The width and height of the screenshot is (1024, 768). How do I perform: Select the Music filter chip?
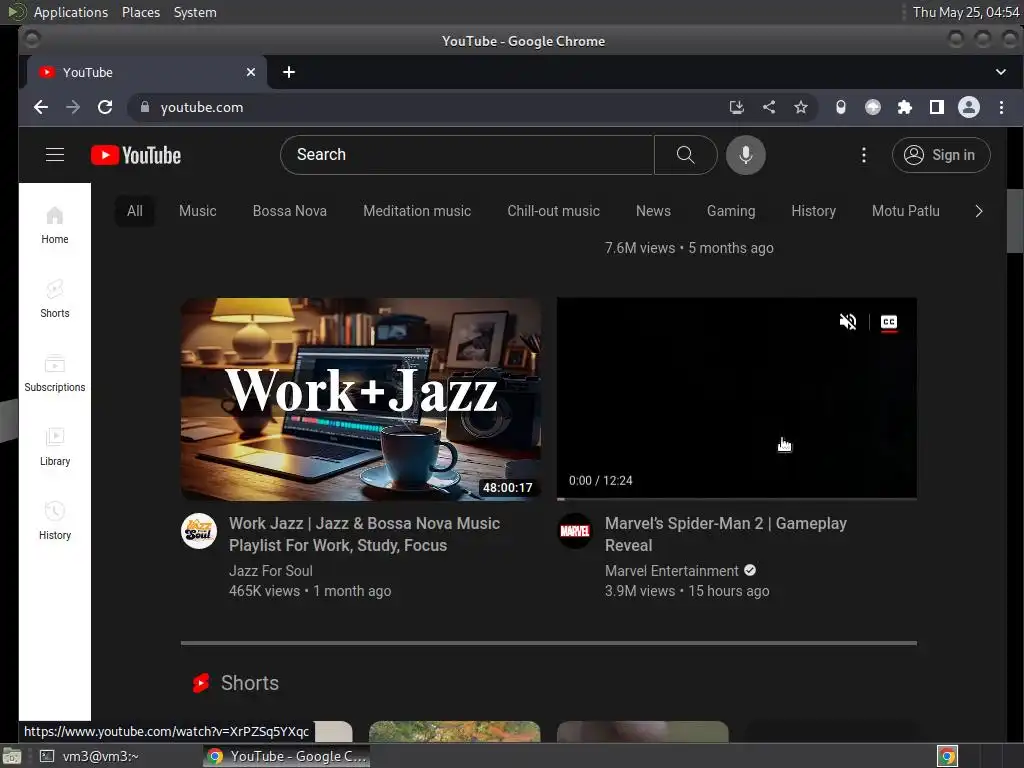[x=197, y=211]
